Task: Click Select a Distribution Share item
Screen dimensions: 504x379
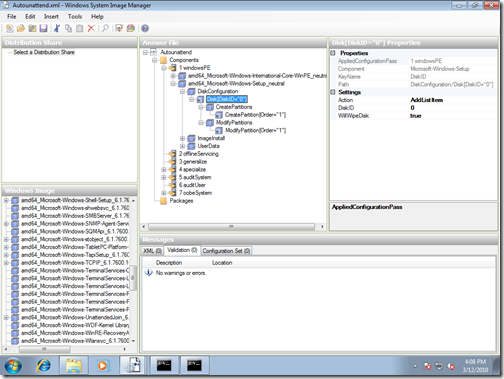Action: pos(44,52)
